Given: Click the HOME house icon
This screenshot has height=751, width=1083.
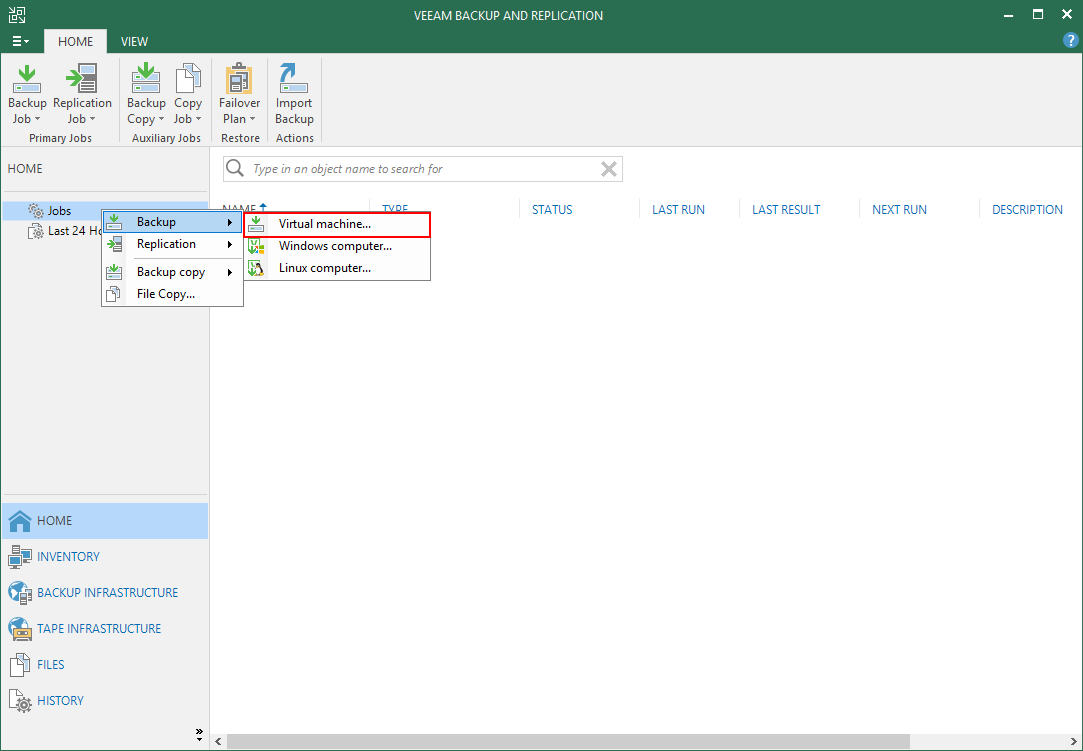Looking at the screenshot, I should [20, 521].
